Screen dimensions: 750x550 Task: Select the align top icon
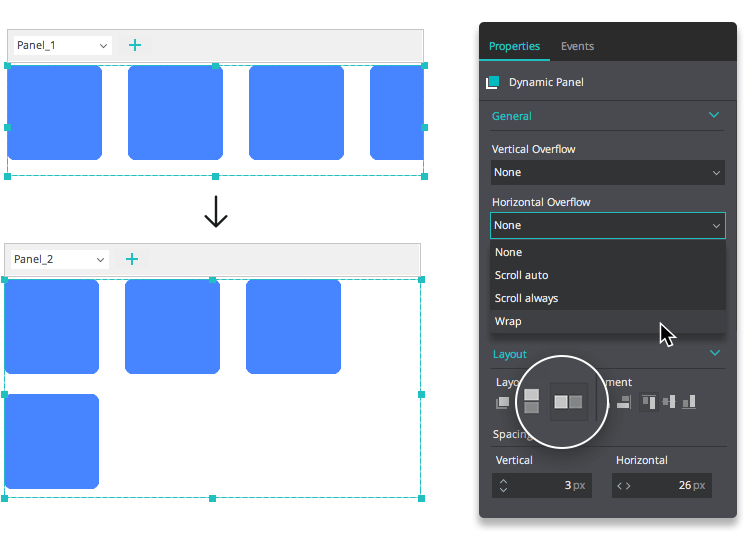point(649,402)
